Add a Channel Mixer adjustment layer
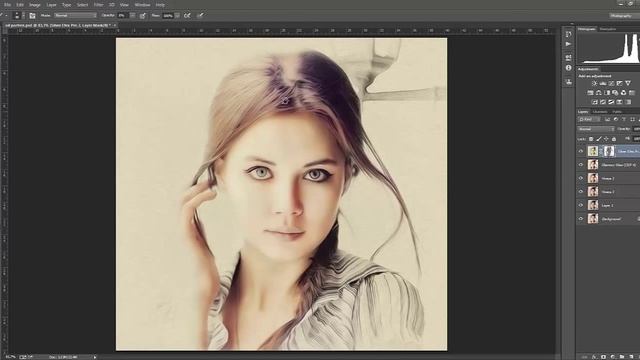This screenshot has width=640, height=360. (623, 93)
